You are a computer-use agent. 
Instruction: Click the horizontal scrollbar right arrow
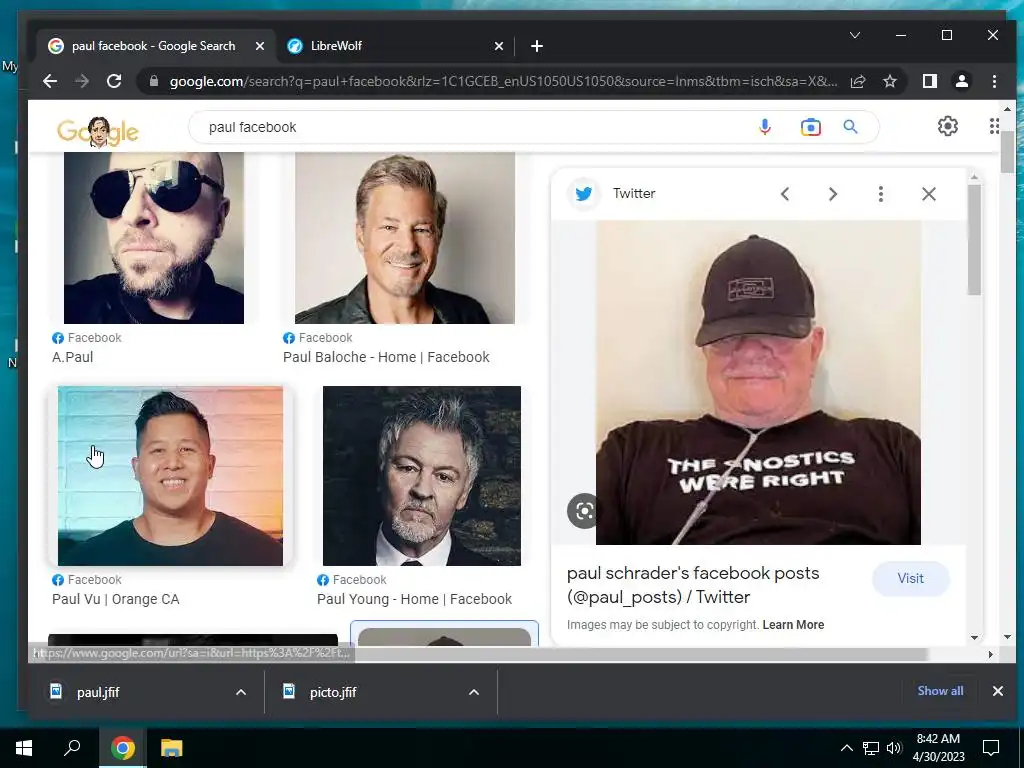point(991,654)
